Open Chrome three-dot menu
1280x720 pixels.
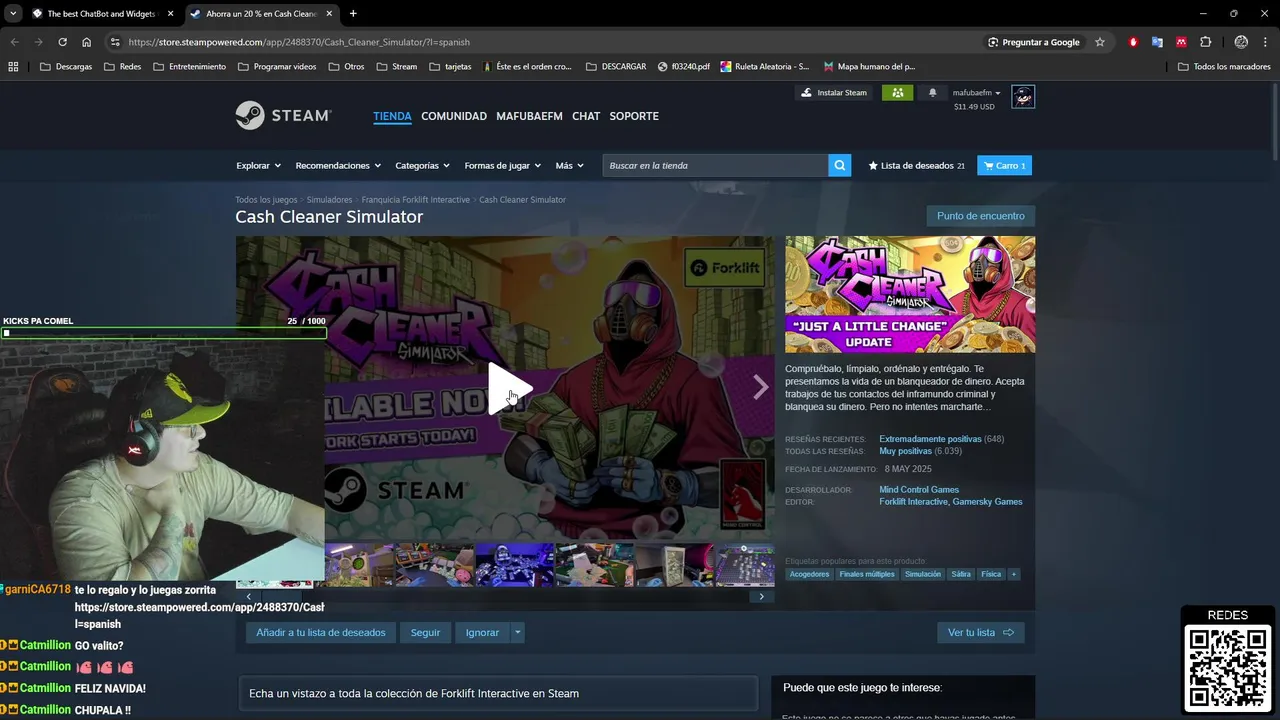pos(1265,42)
